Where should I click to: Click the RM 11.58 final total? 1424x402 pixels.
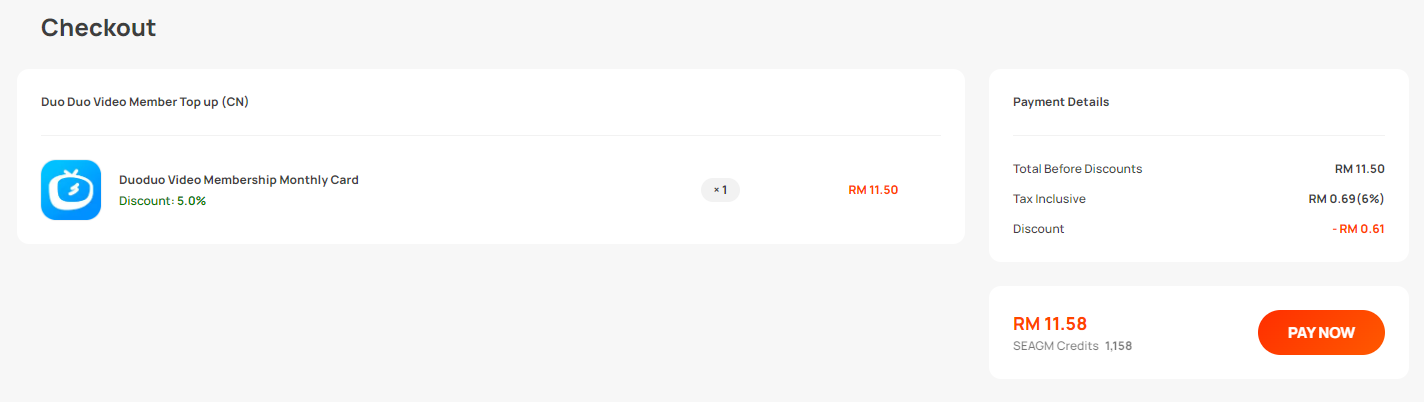point(1050,324)
